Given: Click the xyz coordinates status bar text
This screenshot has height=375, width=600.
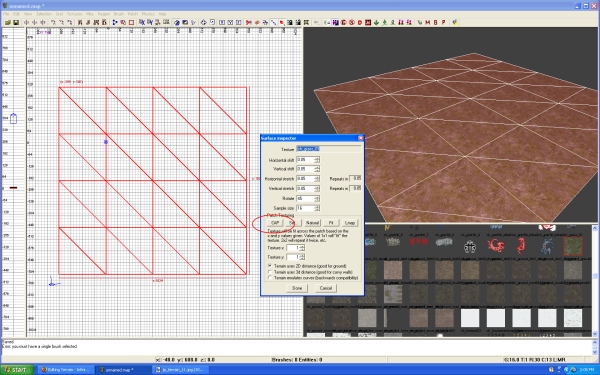Looking at the screenshot, I should pos(185,360).
